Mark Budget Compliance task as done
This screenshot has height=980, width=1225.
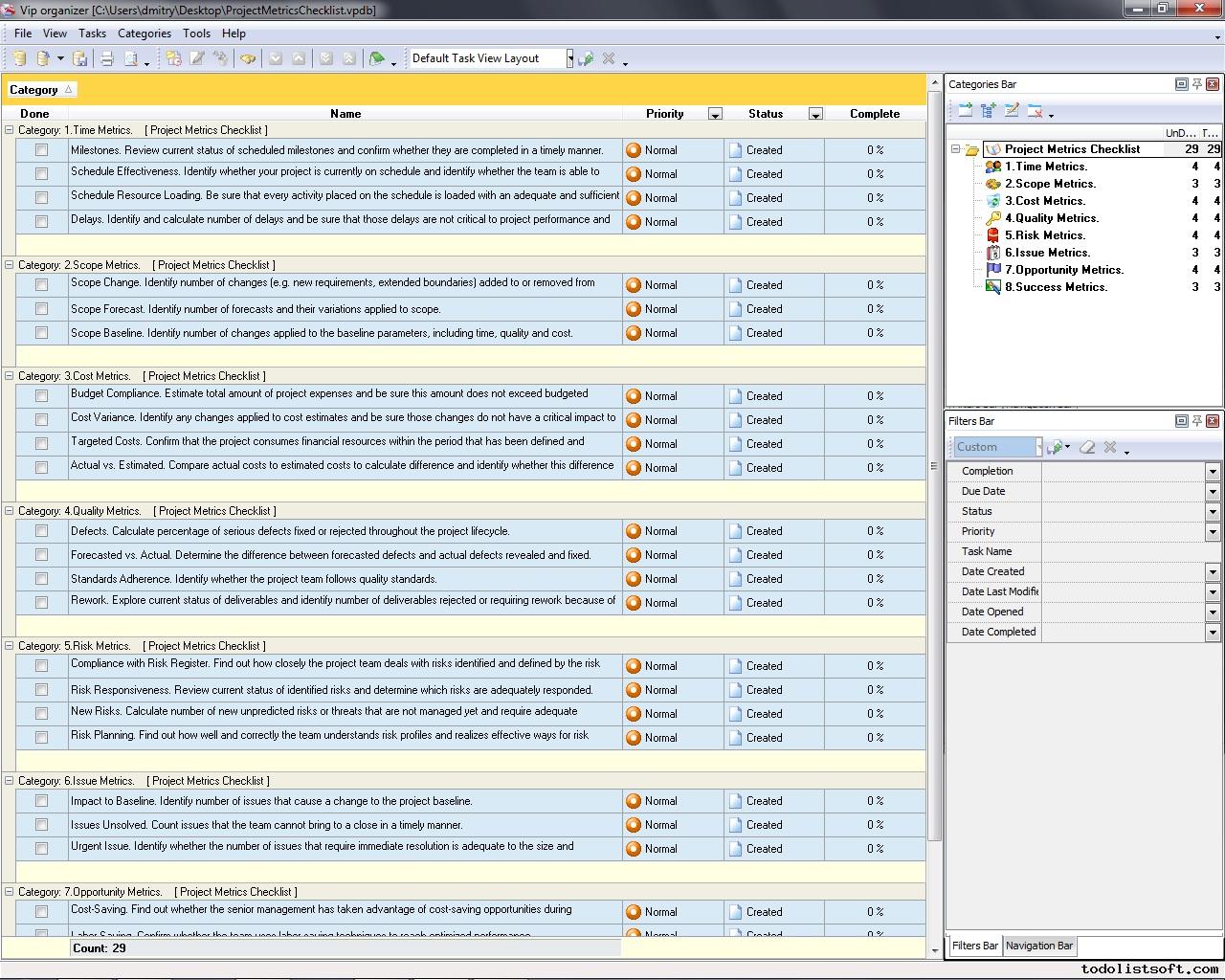(41, 396)
